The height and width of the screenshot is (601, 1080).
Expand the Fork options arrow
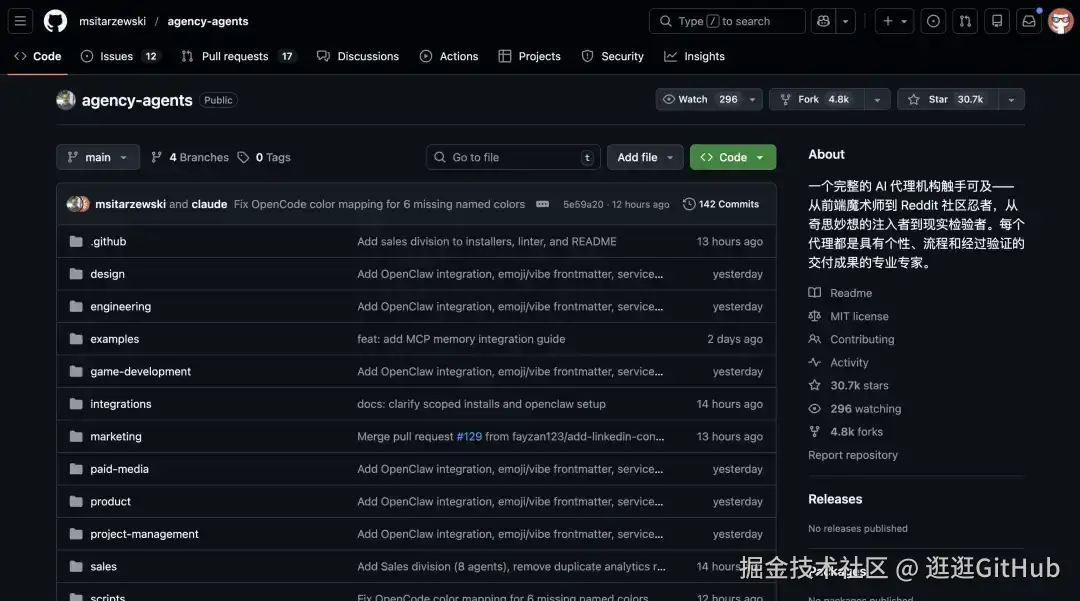pyautogui.click(x=877, y=99)
